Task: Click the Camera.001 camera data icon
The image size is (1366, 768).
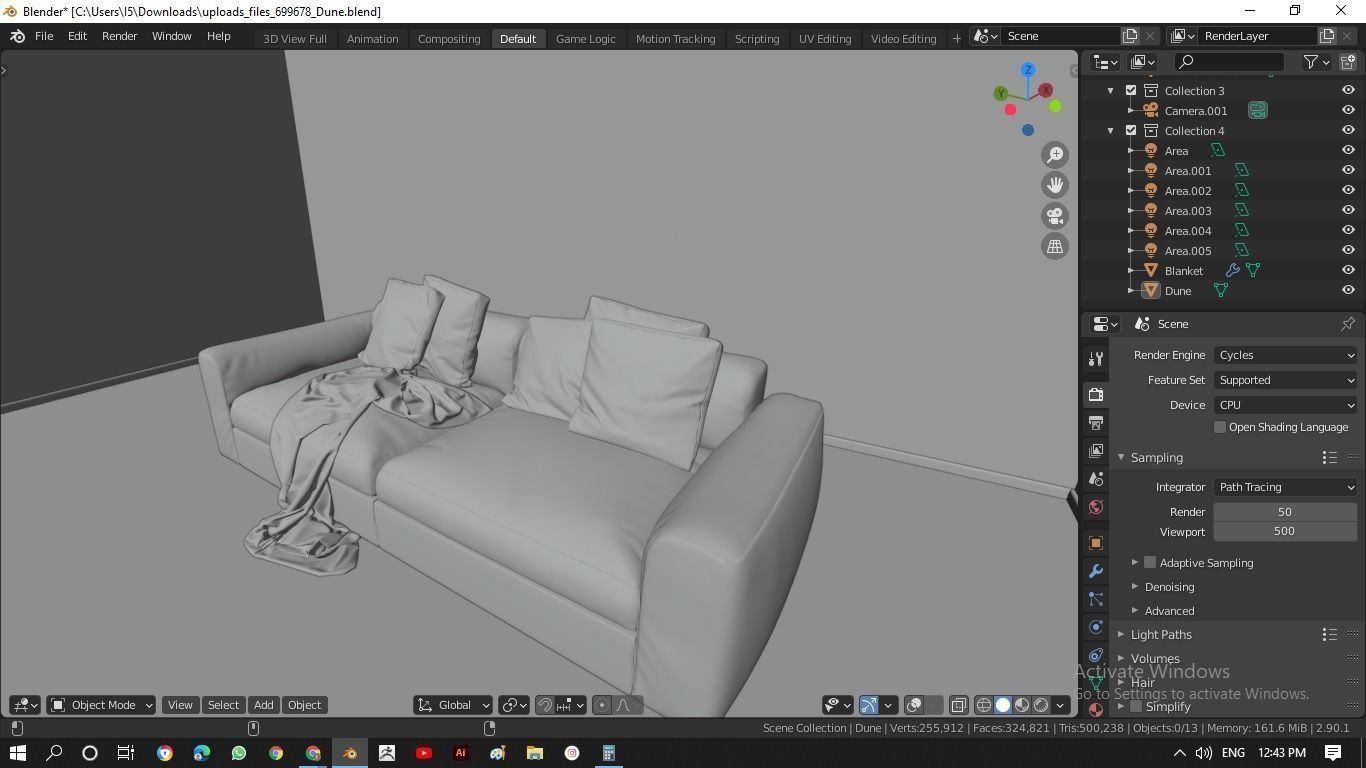Action: point(1258,110)
